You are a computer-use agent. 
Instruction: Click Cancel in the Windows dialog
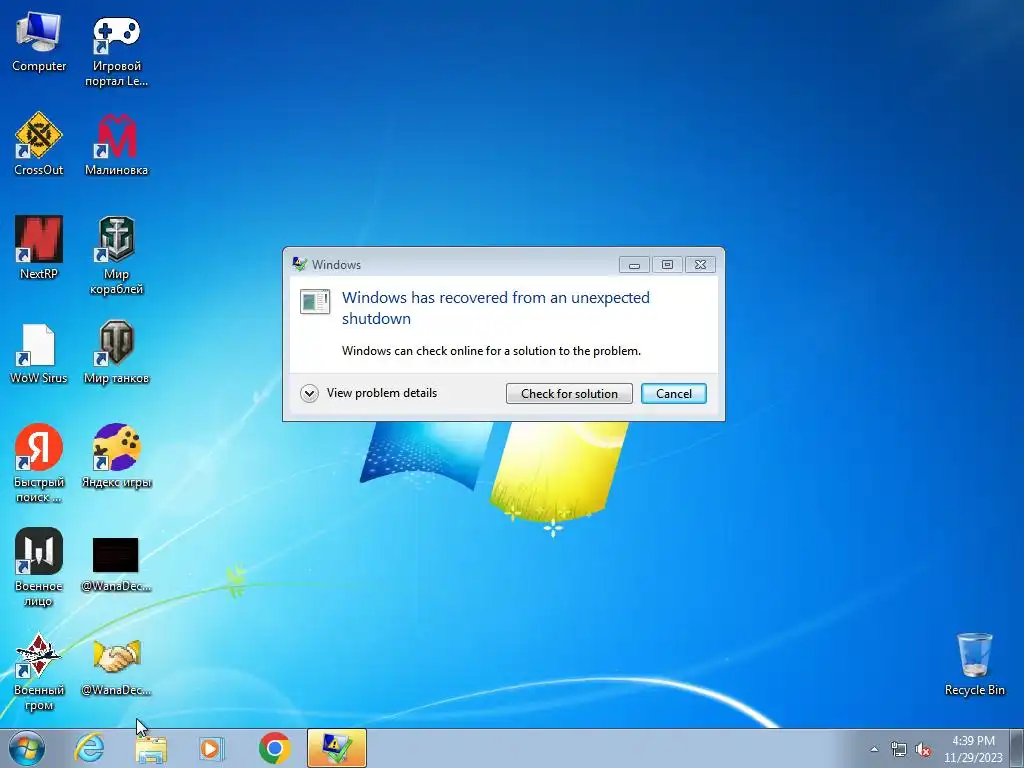(673, 393)
